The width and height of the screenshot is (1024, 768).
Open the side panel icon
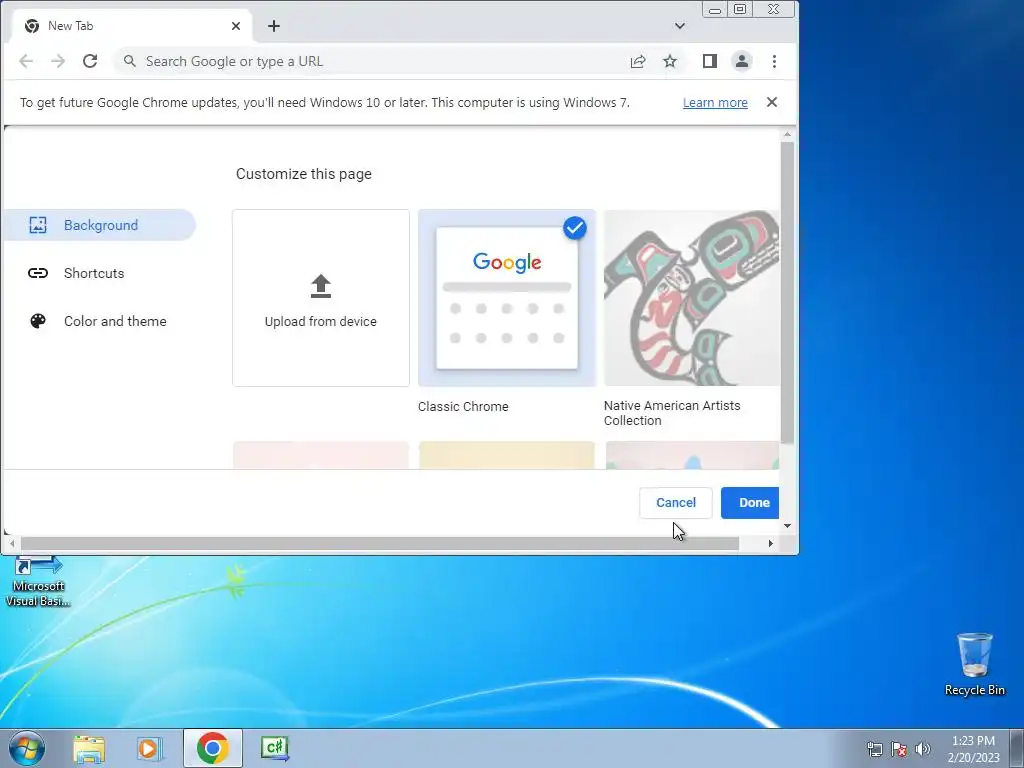pyautogui.click(x=710, y=61)
